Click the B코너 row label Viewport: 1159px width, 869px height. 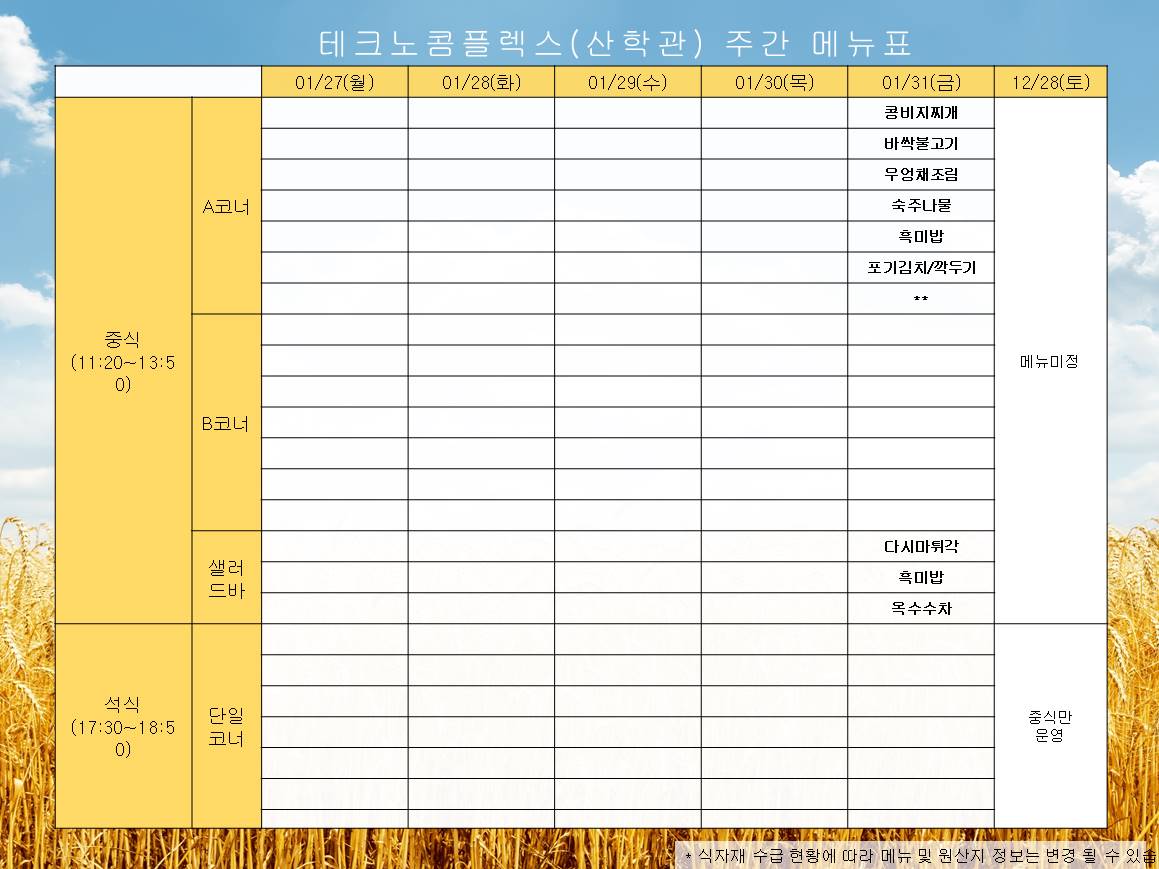tap(226, 423)
